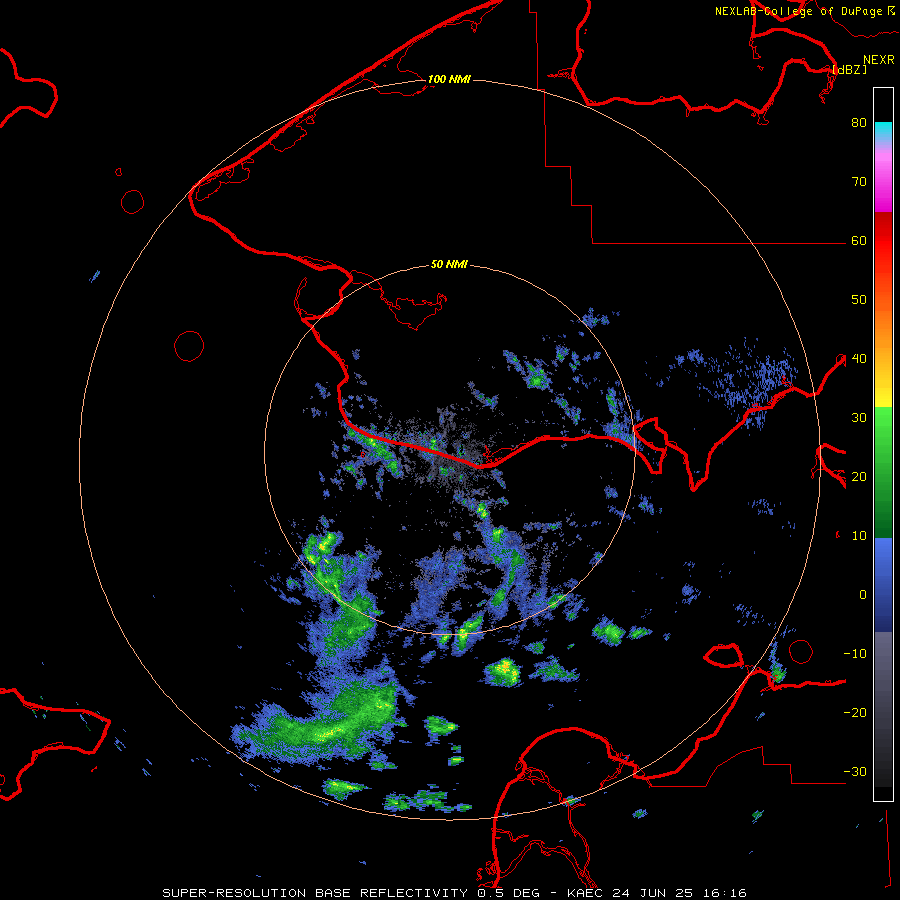The height and width of the screenshot is (900, 900).
Task: Pick the green segment of the color bar
Action: click(x=883, y=472)
